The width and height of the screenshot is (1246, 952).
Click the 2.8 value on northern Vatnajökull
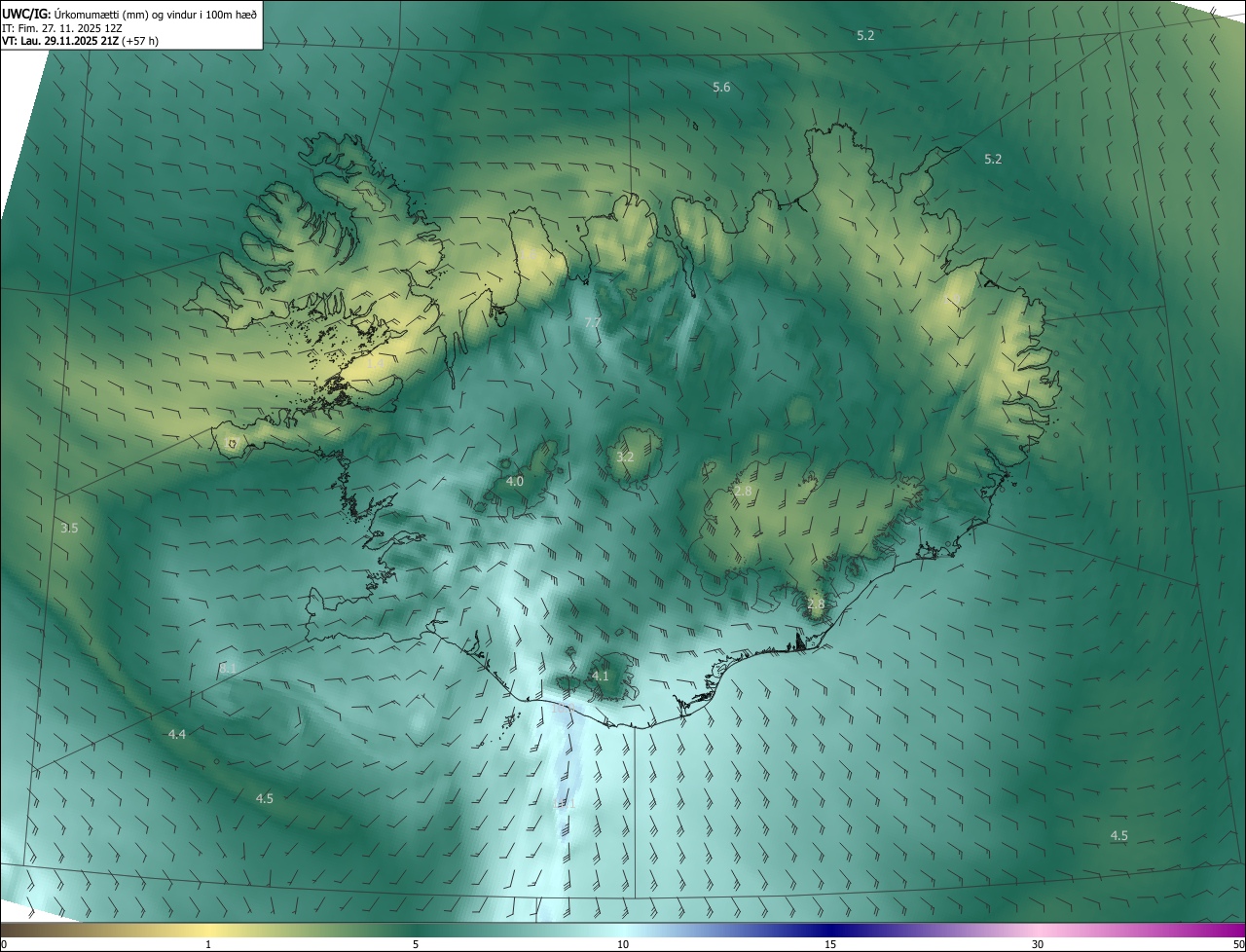tap(743, 492)
